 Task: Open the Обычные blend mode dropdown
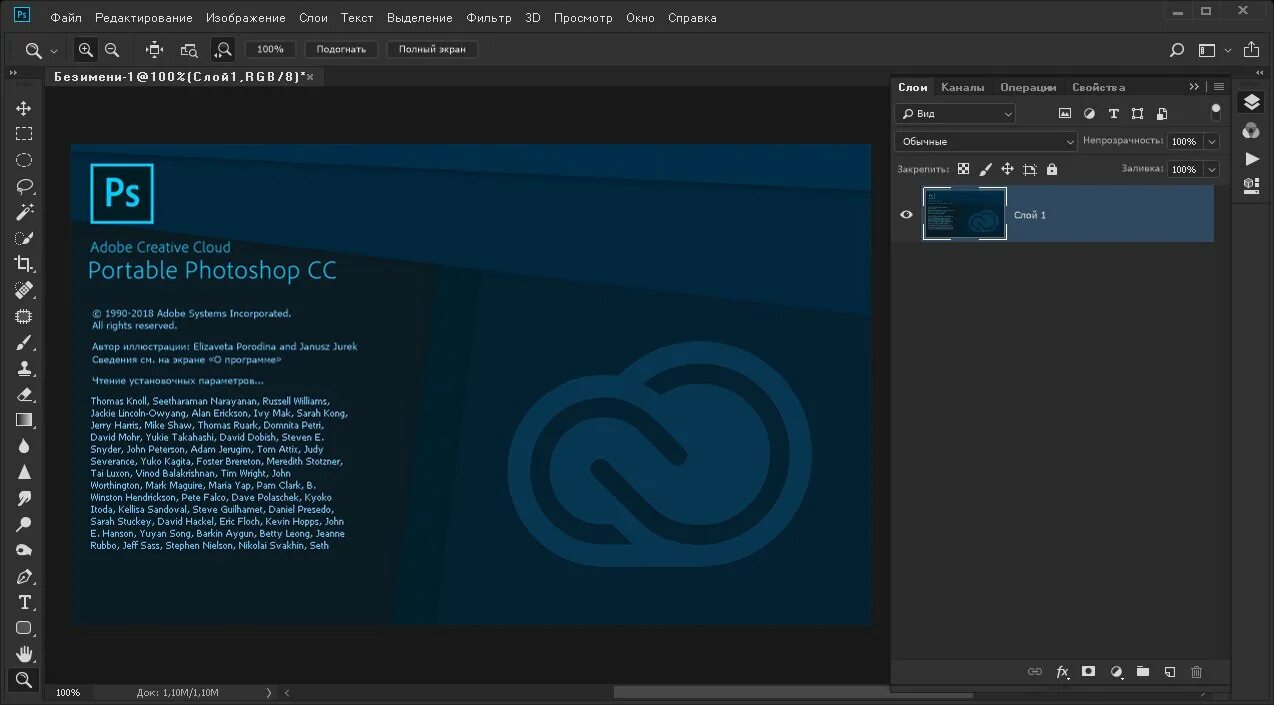click(x=985, y=142)
